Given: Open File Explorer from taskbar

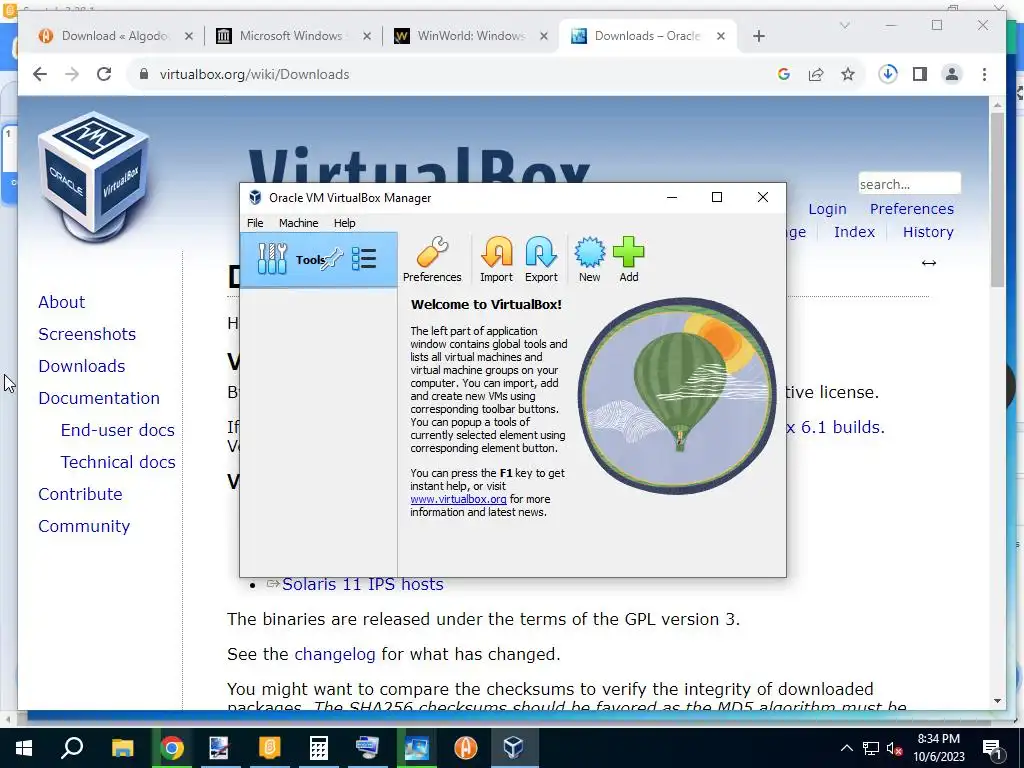Looking at the screenshot, I should (x=122, y=748).
